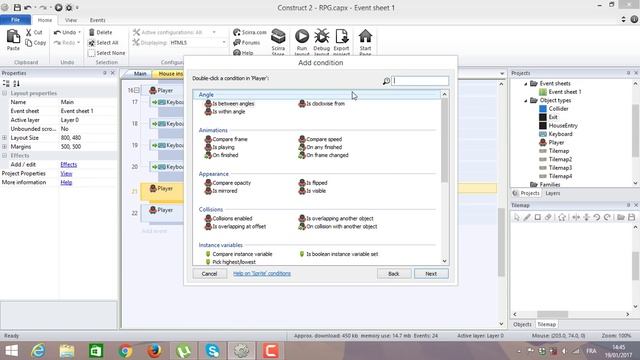Select the 'Is flipped' condition
This screenshot has height=360, width=640.
pyautogui.click(x=317, y=183)
